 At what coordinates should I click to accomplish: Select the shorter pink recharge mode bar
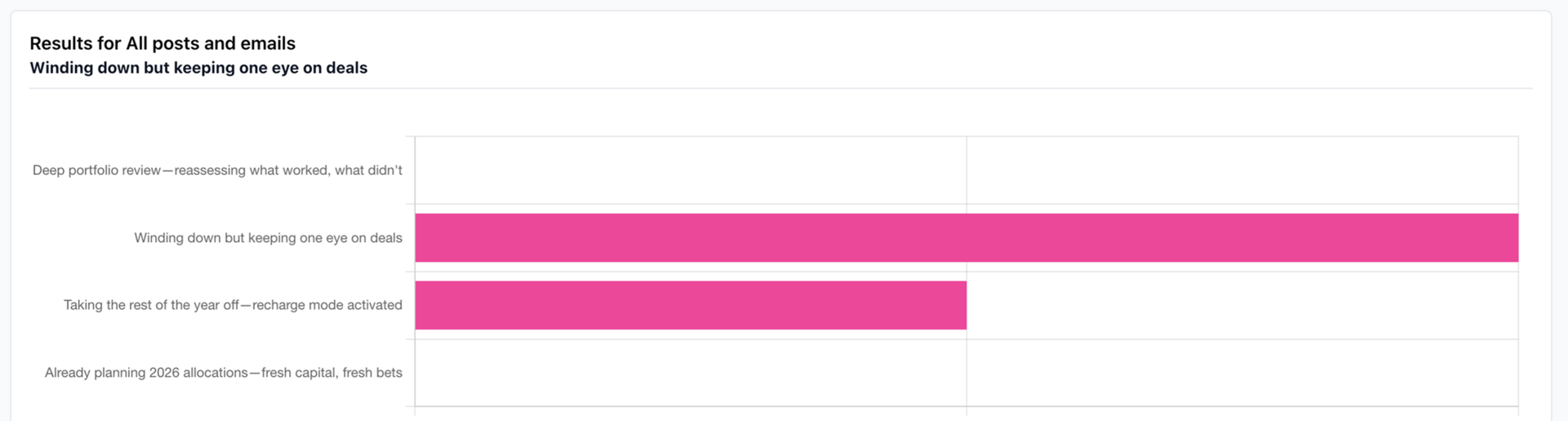click(690, 306)
